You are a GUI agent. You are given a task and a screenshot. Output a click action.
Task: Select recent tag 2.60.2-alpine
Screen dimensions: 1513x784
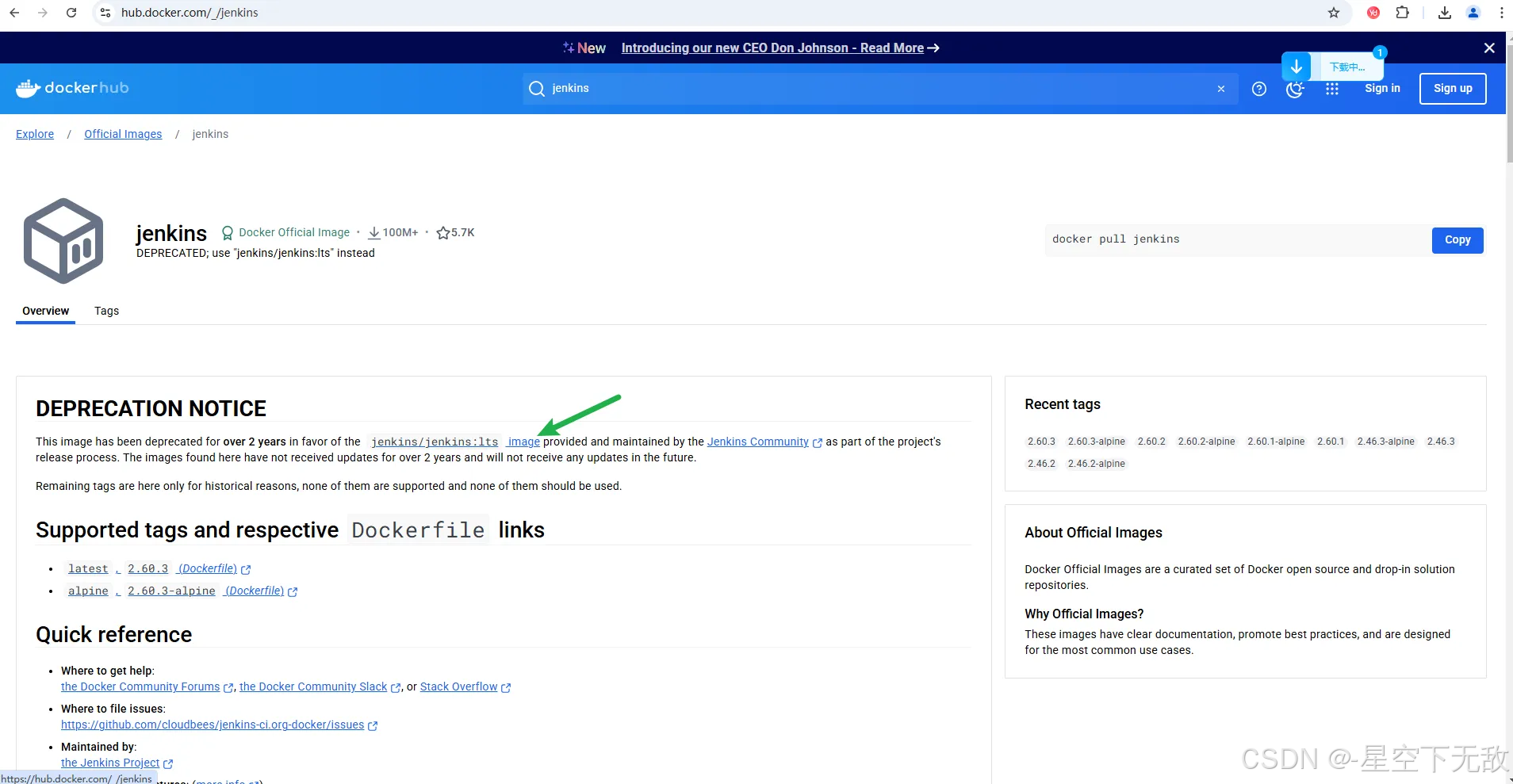[x=1206, y=442]
